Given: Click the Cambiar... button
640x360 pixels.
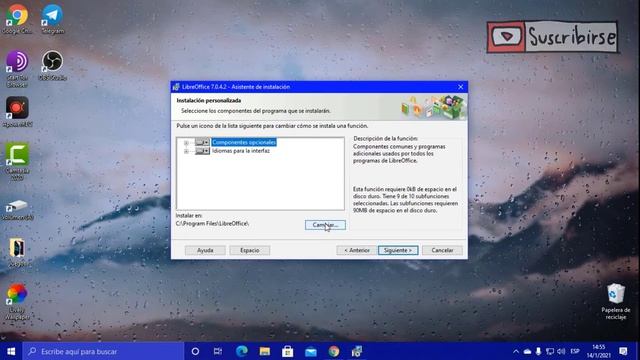Looking at the screenshot, I should click(x=325, y=225).
